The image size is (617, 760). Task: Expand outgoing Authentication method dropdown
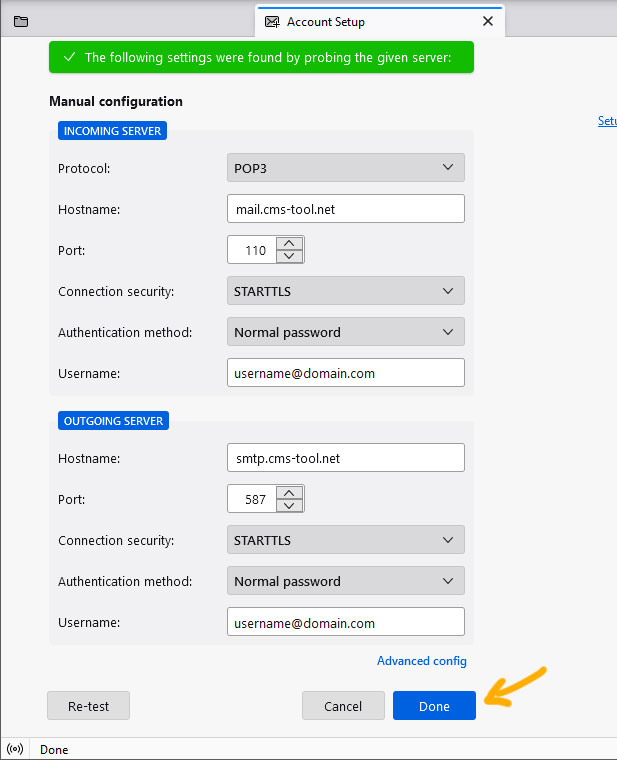click(346, 581)
